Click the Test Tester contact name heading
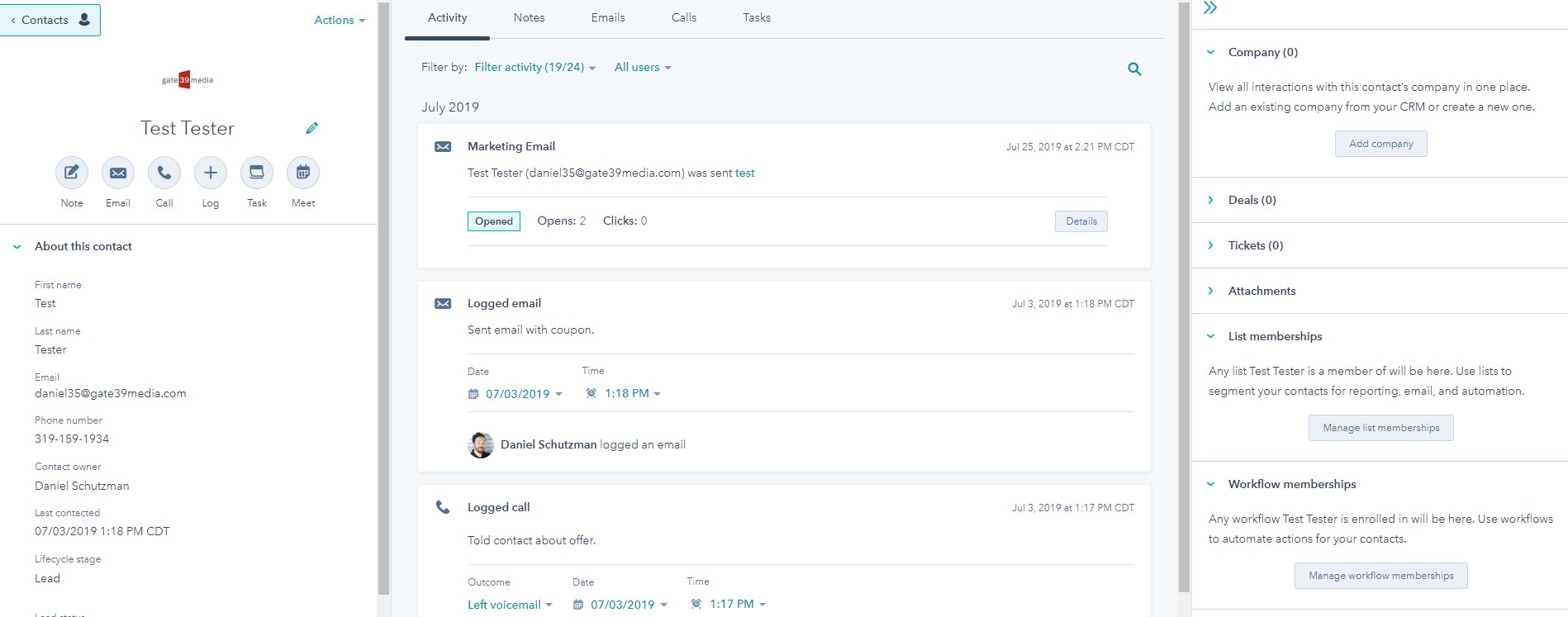 (x=188, y=128)
